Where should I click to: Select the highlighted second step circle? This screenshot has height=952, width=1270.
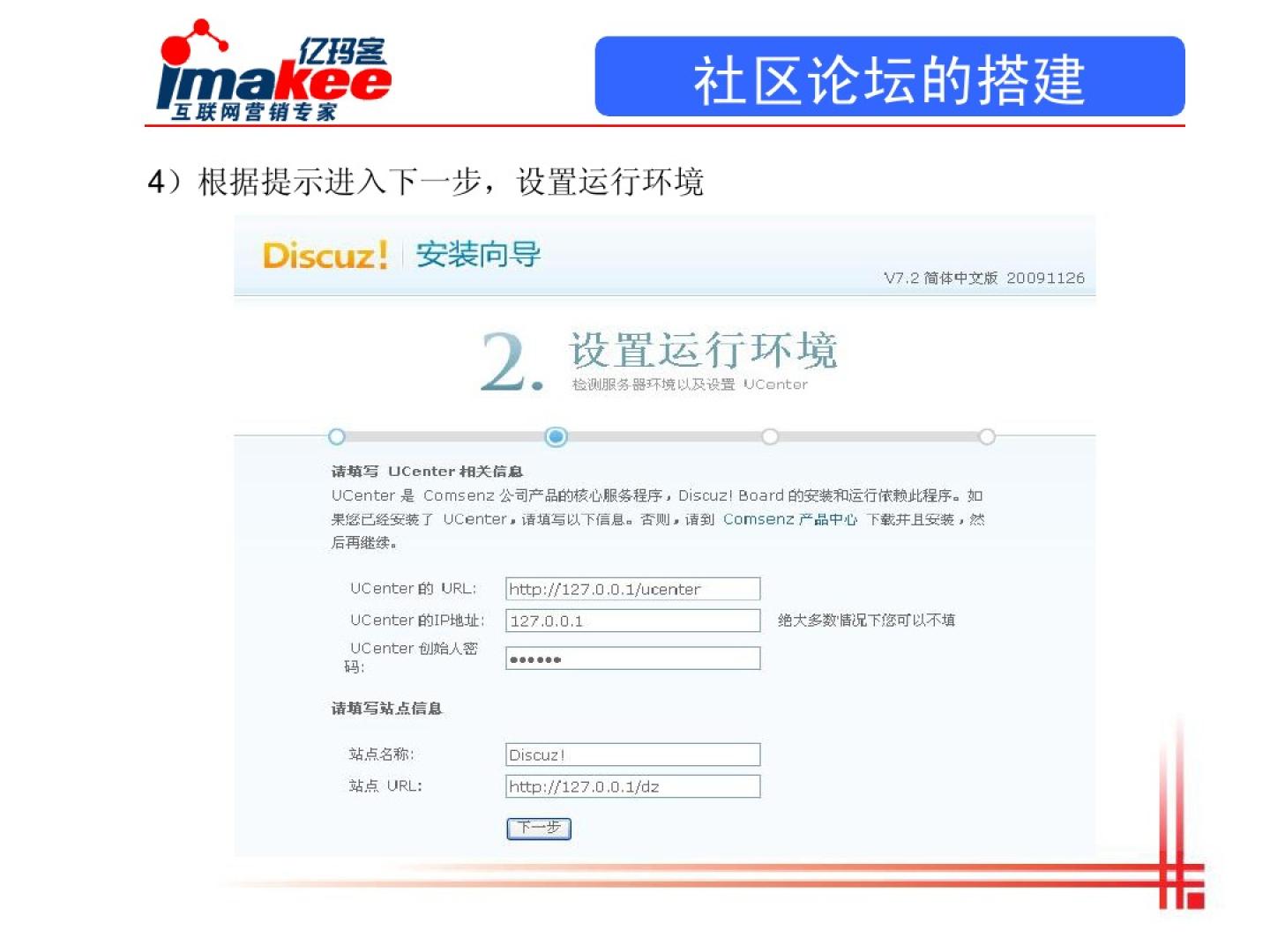556,436
